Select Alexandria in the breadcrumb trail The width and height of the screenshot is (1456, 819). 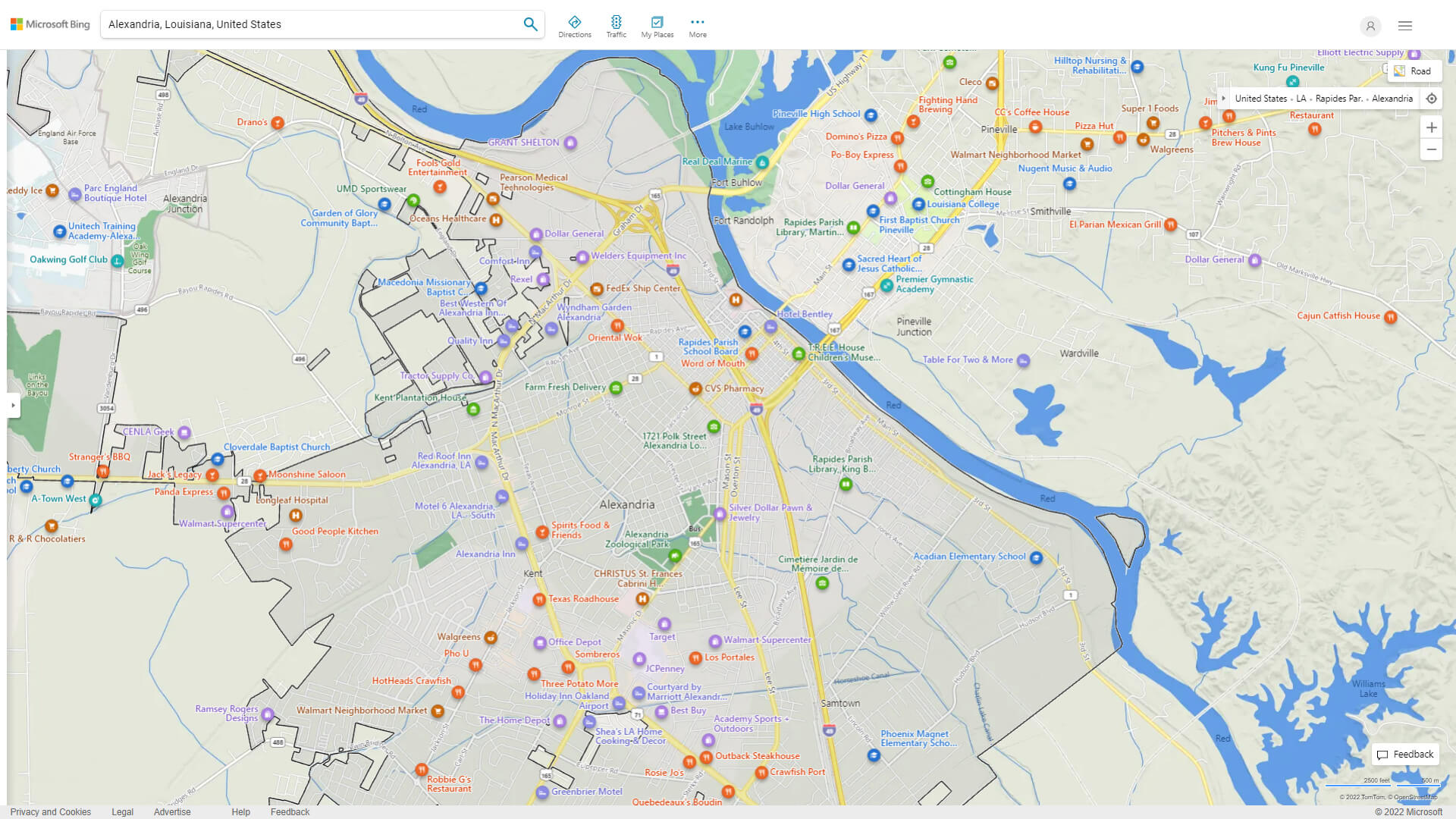point(1392,98)
